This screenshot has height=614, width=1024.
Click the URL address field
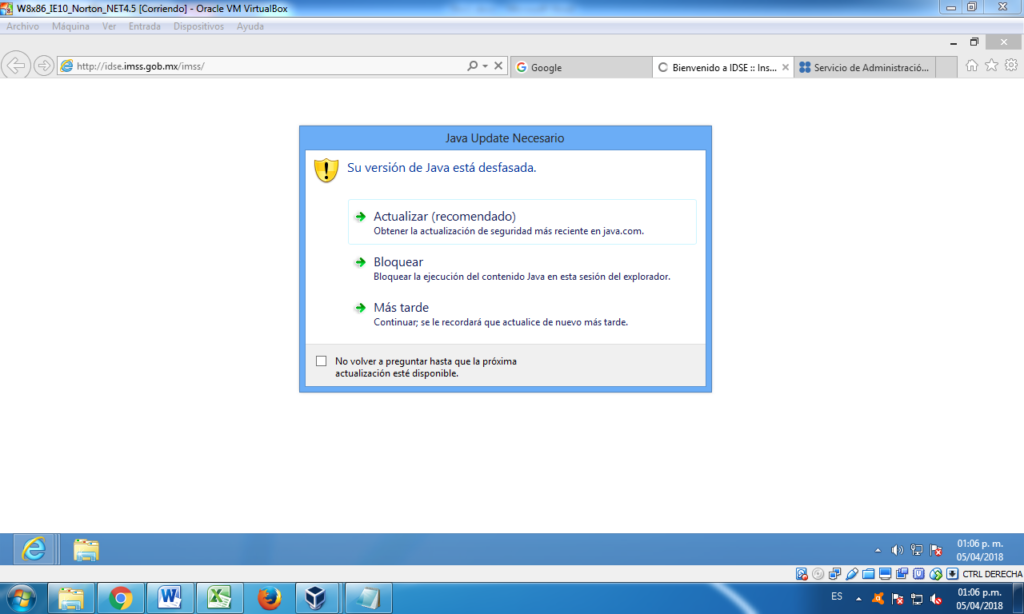(260, 66)
